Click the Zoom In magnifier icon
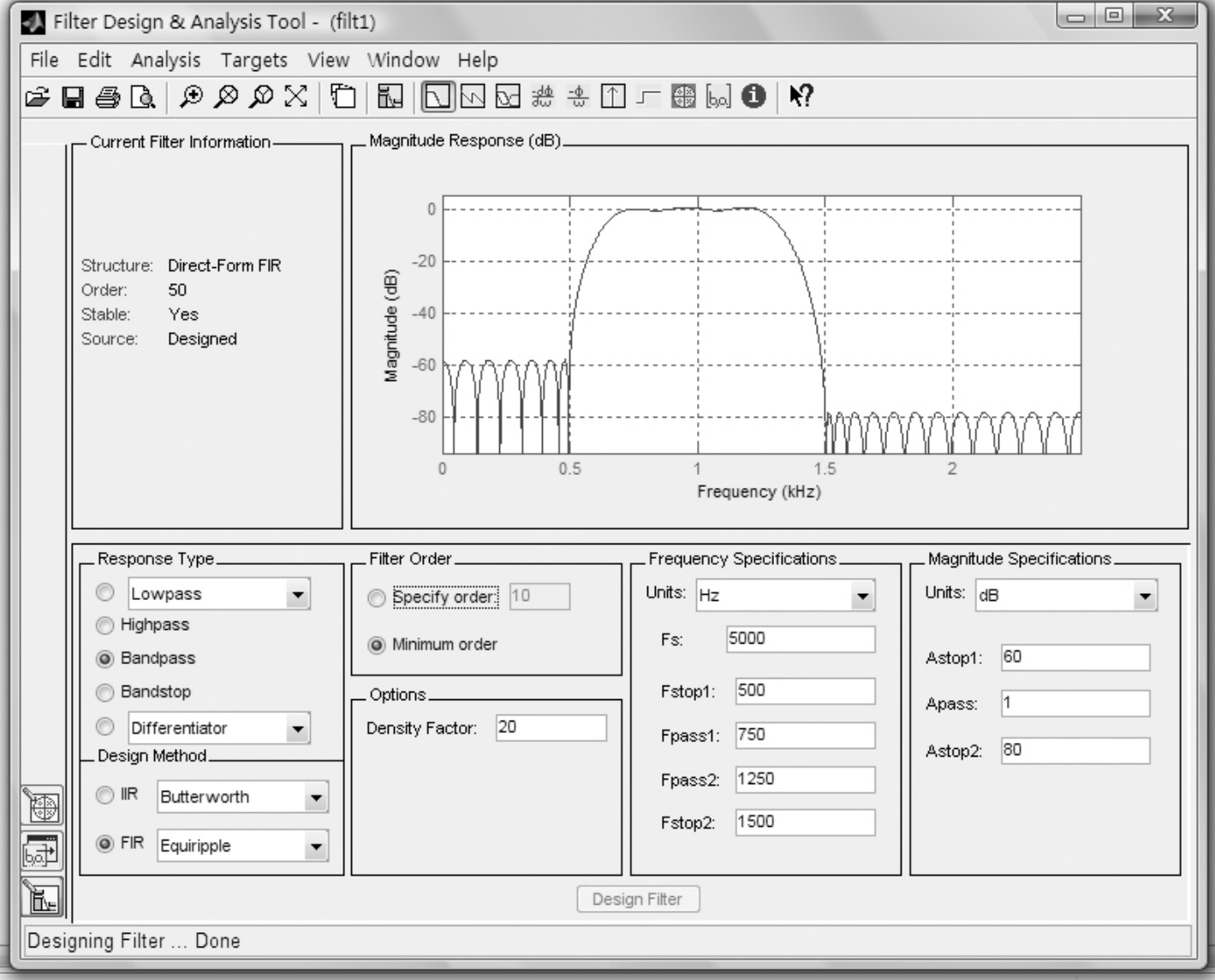Image resolution: width=1215 pixels, height=980 pixels. click(x=191, y=97)
